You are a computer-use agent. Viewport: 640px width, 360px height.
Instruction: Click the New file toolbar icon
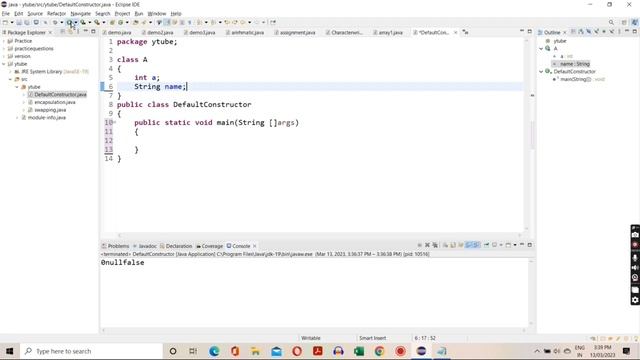5,22
